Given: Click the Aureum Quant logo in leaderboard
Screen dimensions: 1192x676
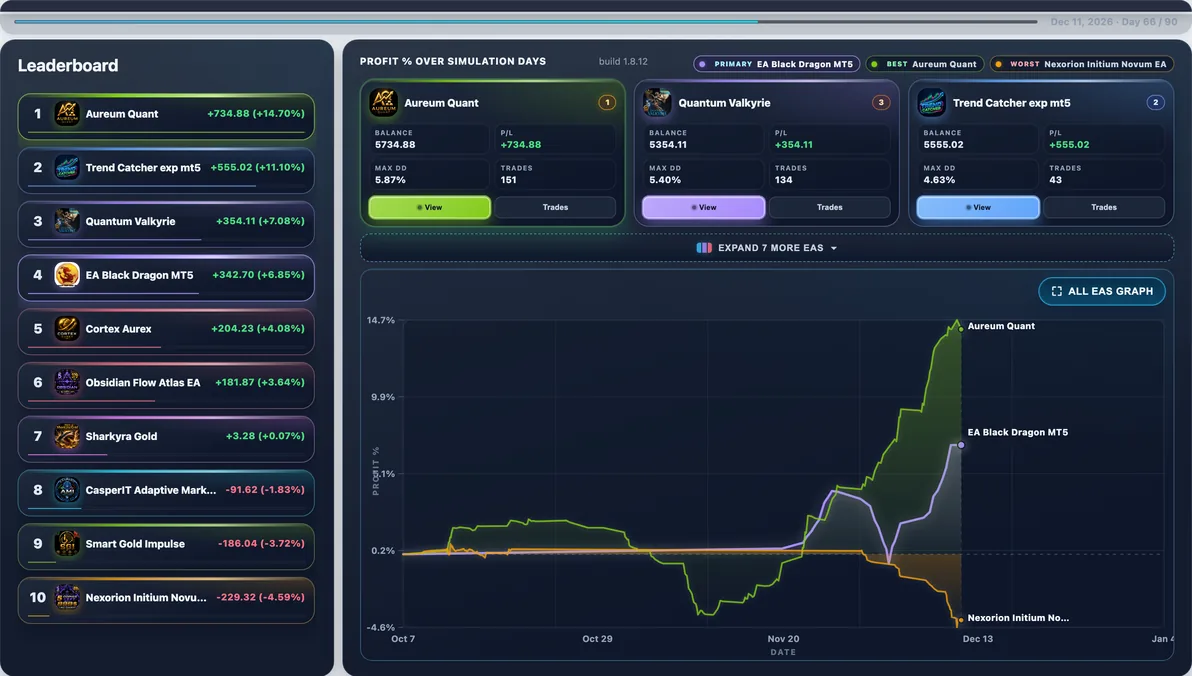Looking at the screenshot, I should coord(67,114).
